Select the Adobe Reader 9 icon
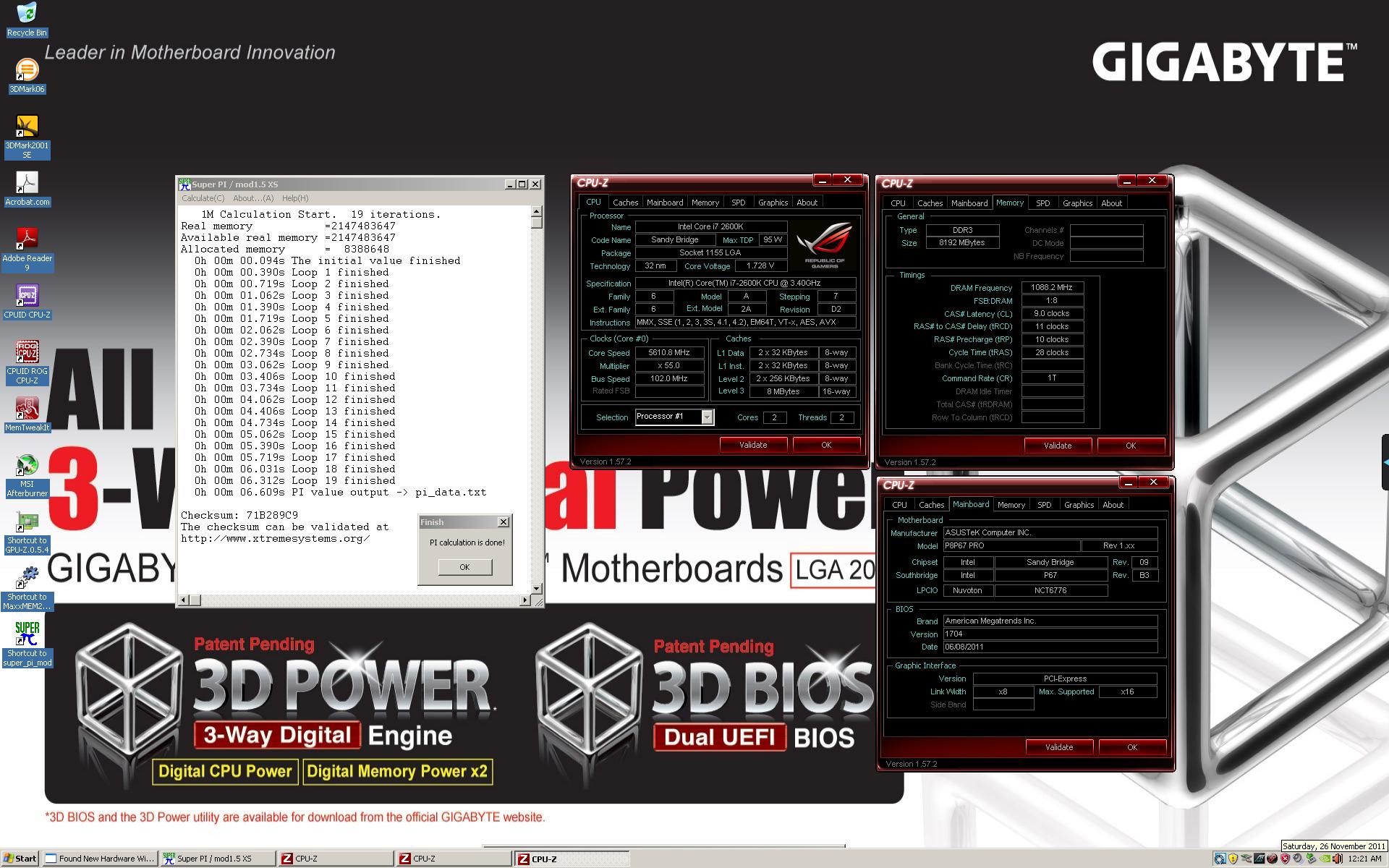 coord(27,250)
